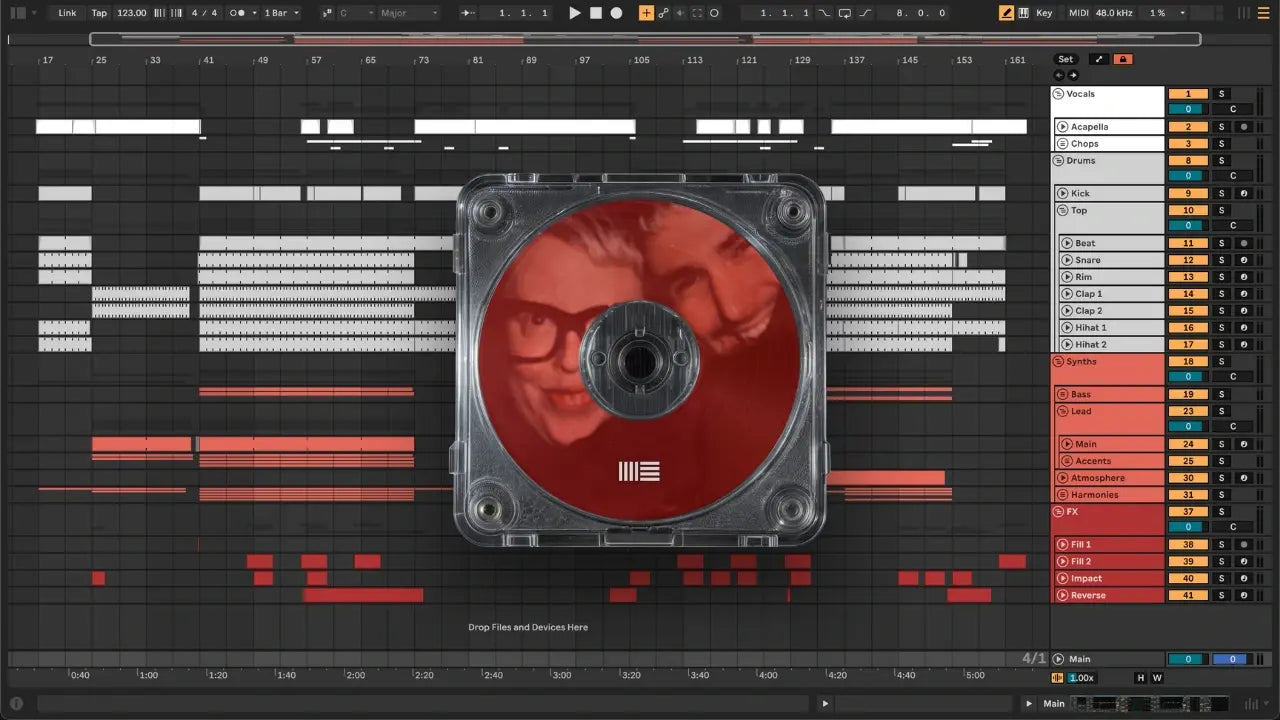
Task: Toggle the metronome icon
Action: click(239, 13)
